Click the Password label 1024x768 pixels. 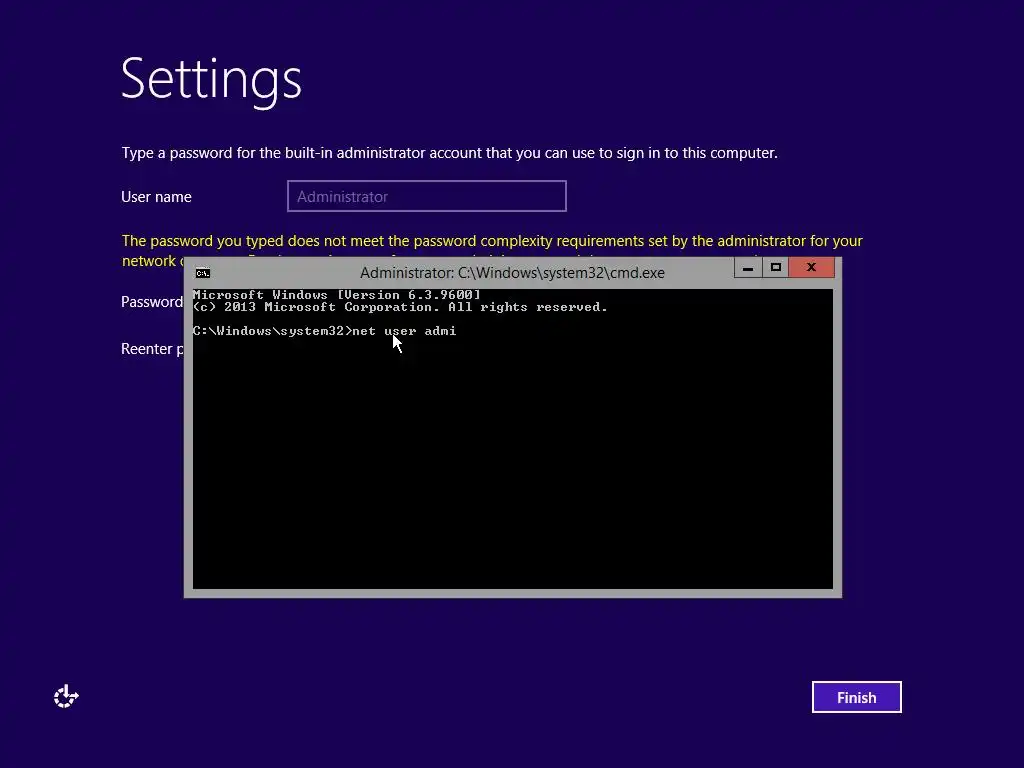click(152, 302)
